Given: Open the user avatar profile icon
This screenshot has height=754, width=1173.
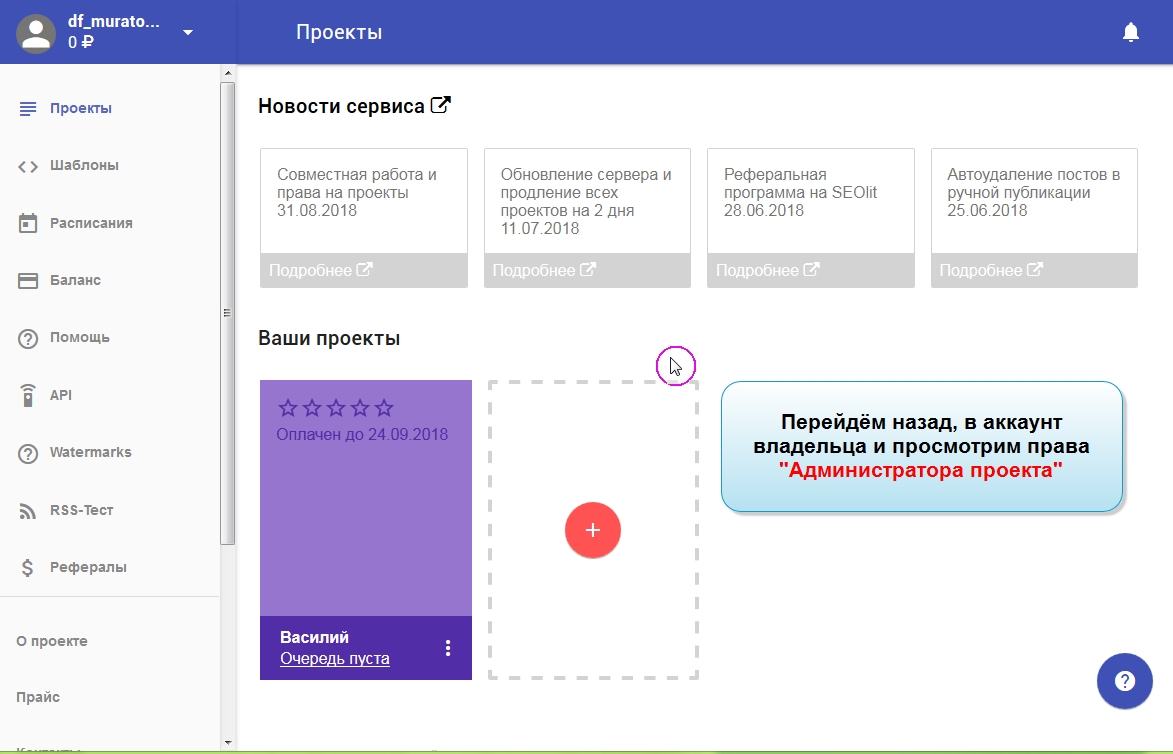Looking at the screenshot, I should 37,33.
